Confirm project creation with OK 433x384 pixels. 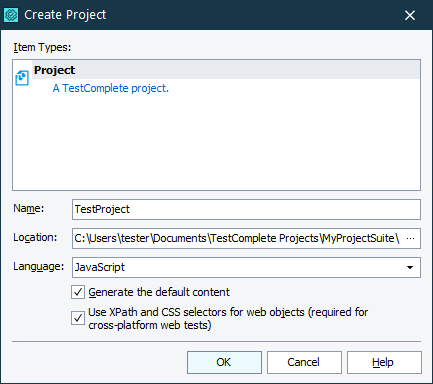(x=224, y=362)
